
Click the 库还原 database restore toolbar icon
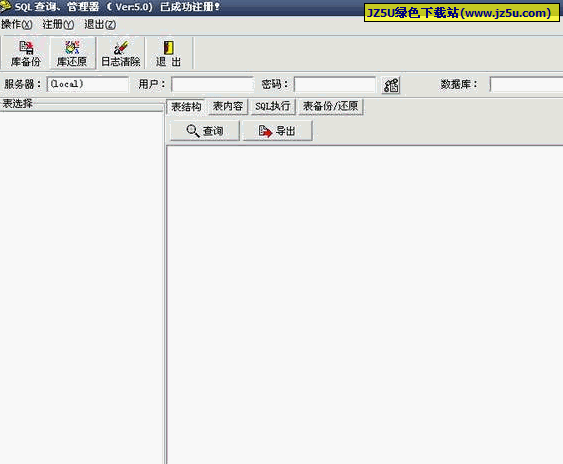pos(73,53)
